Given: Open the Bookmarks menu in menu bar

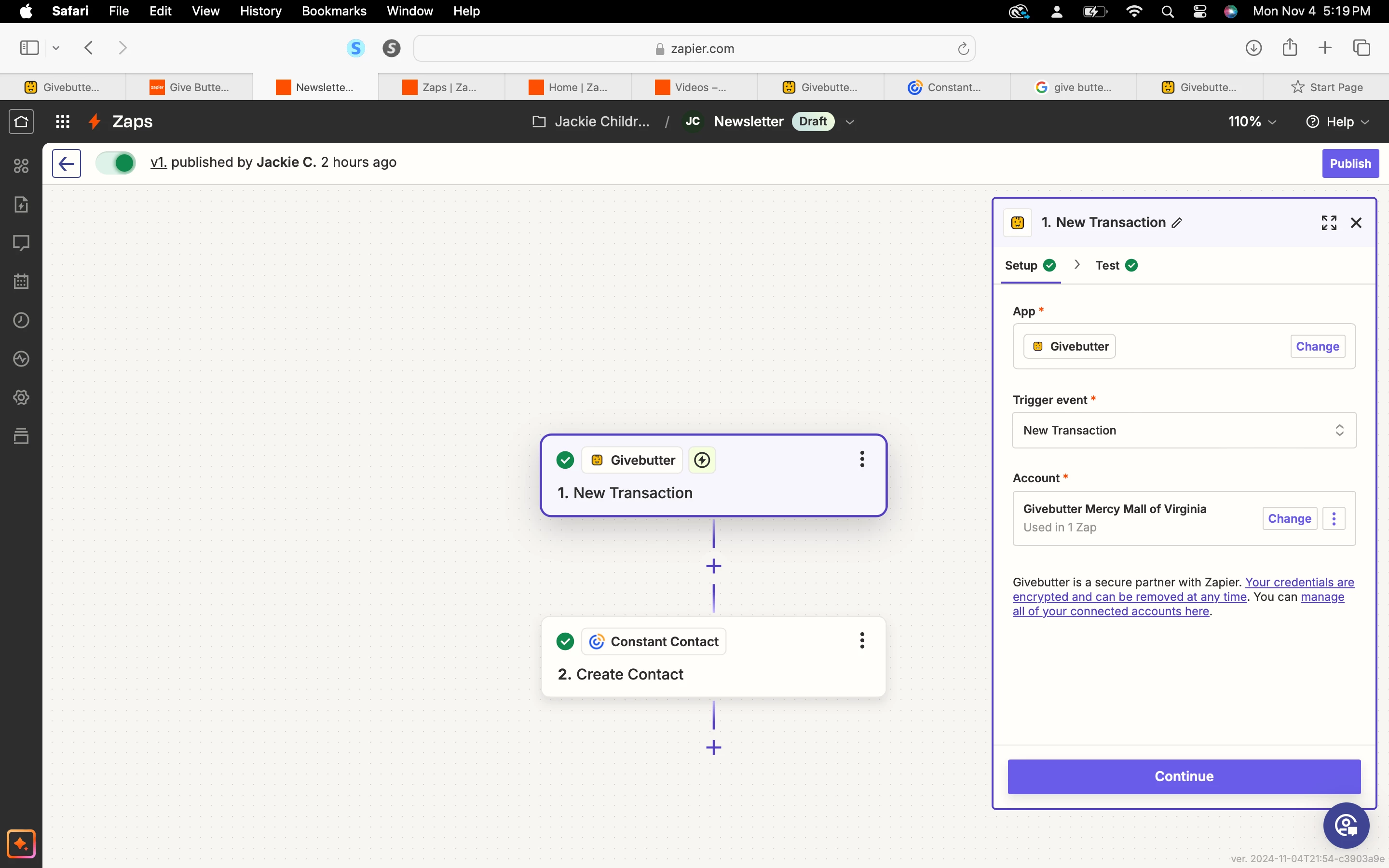Looking at the screenshot, I should pyautogui.click(x=333, y=11).
